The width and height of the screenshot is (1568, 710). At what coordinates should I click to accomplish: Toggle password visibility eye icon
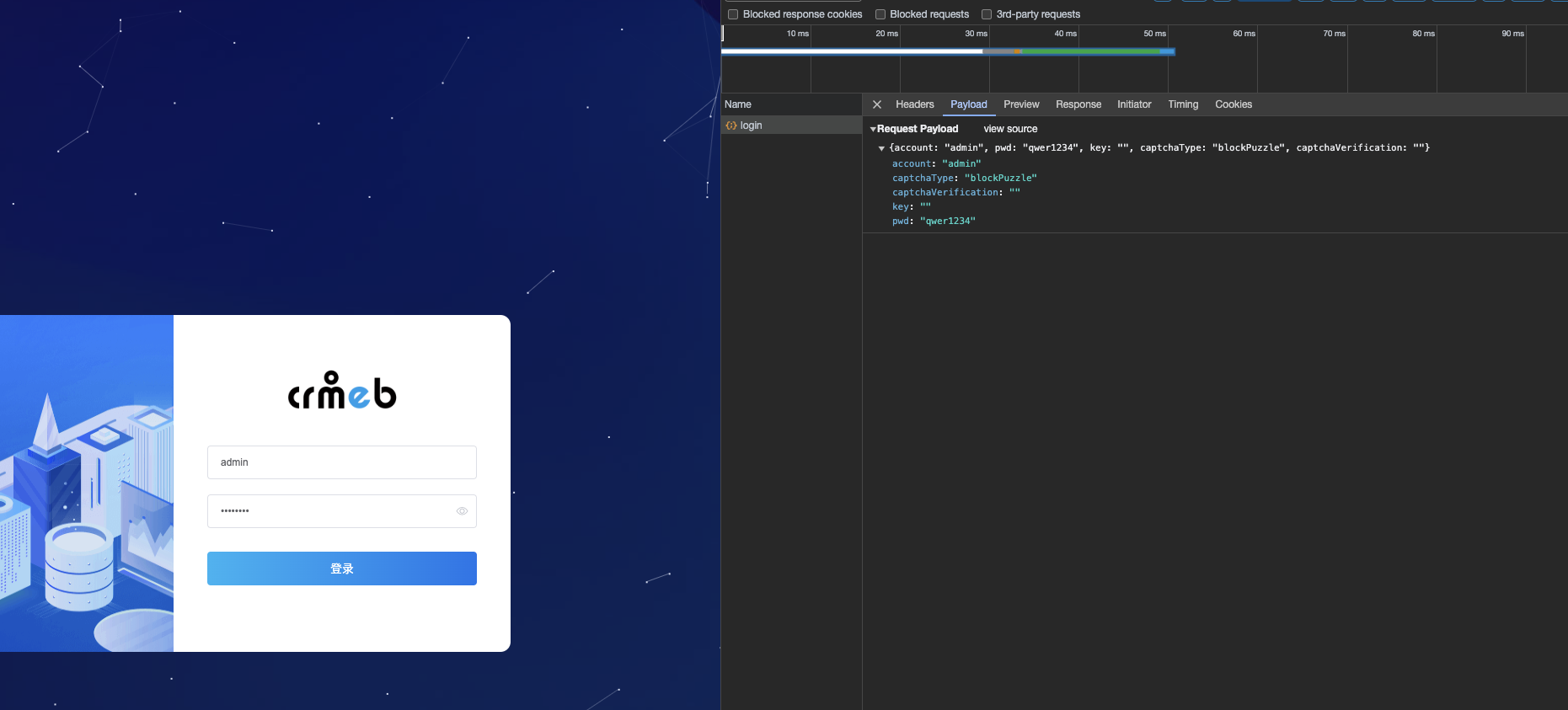tap(462, 511)
